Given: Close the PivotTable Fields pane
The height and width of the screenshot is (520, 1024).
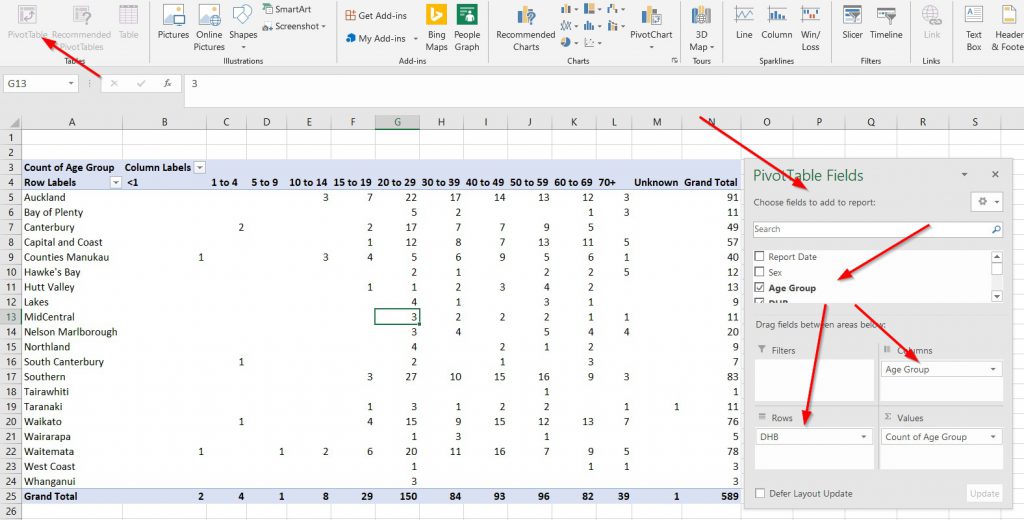Looking at the screenshot, I should point(995,174).
